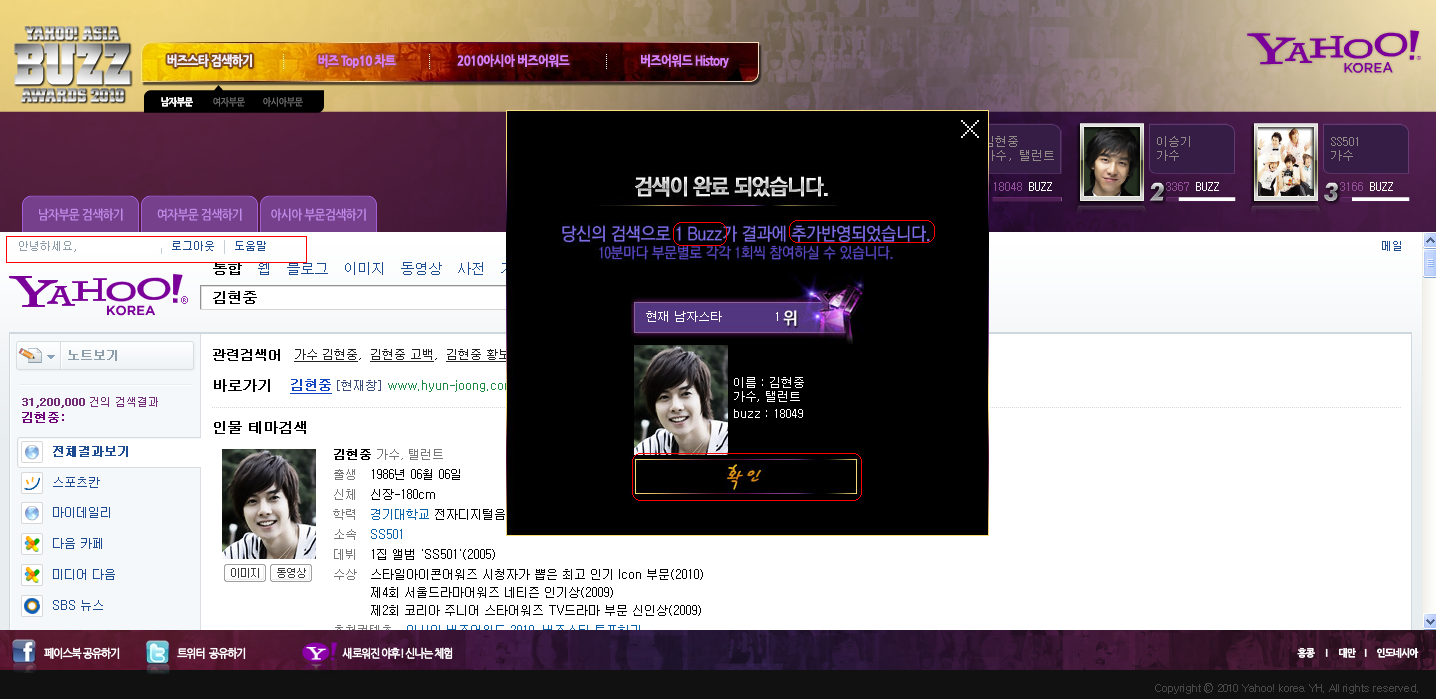Select the 아시아부문 sub-tab
This screenshot has height=699, width=1436.
(x=282, y=102)
